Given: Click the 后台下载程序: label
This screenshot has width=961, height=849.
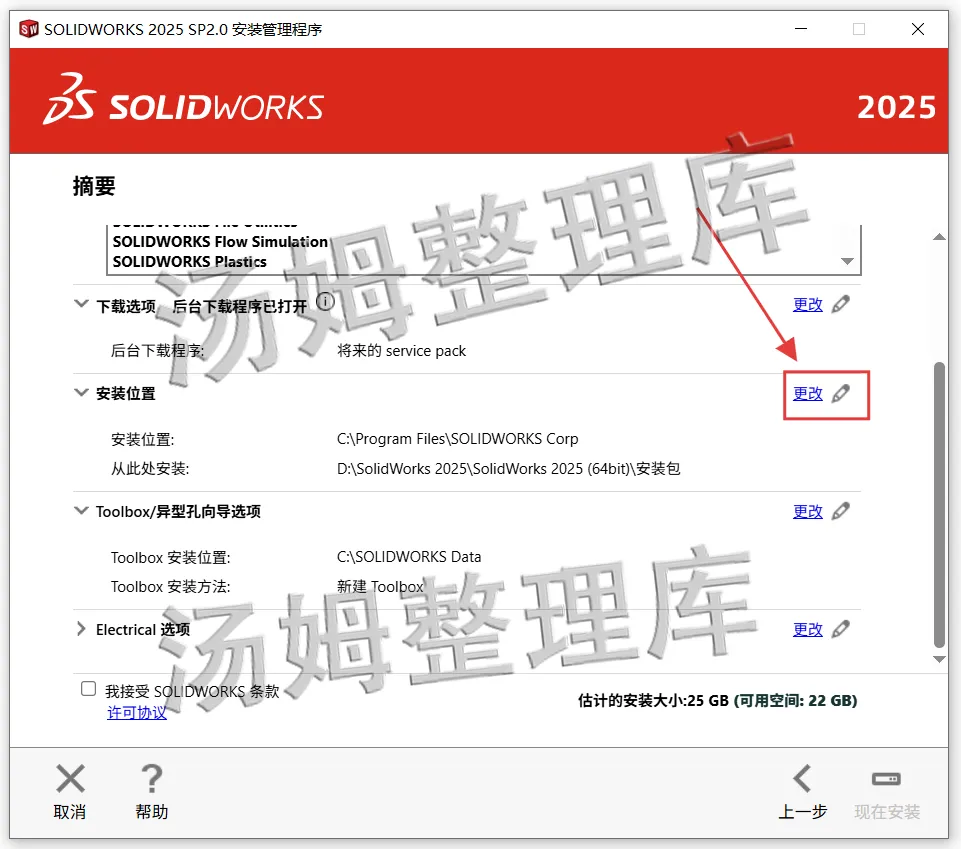Looking at the screenshot, I should (157, 351).
